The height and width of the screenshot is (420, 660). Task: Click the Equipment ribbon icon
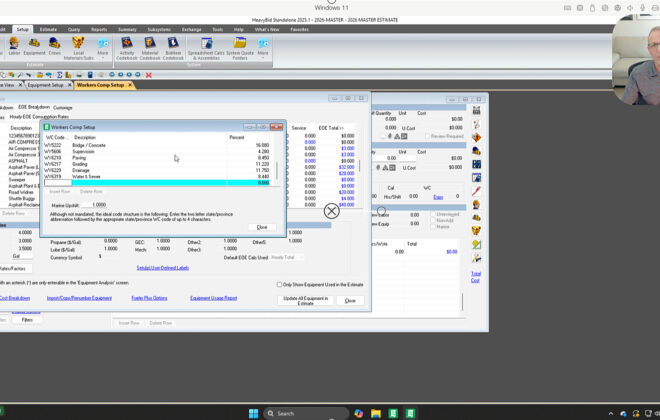(x=34, y=46)
